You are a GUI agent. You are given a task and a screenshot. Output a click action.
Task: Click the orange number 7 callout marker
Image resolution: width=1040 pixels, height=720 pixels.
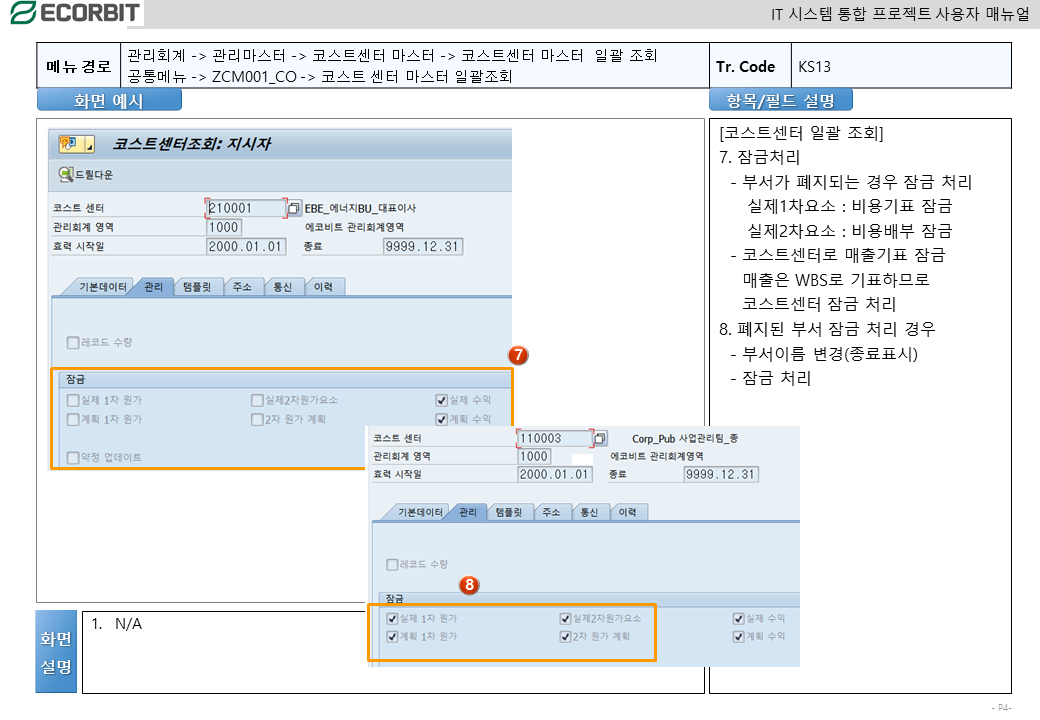[518, 356]
